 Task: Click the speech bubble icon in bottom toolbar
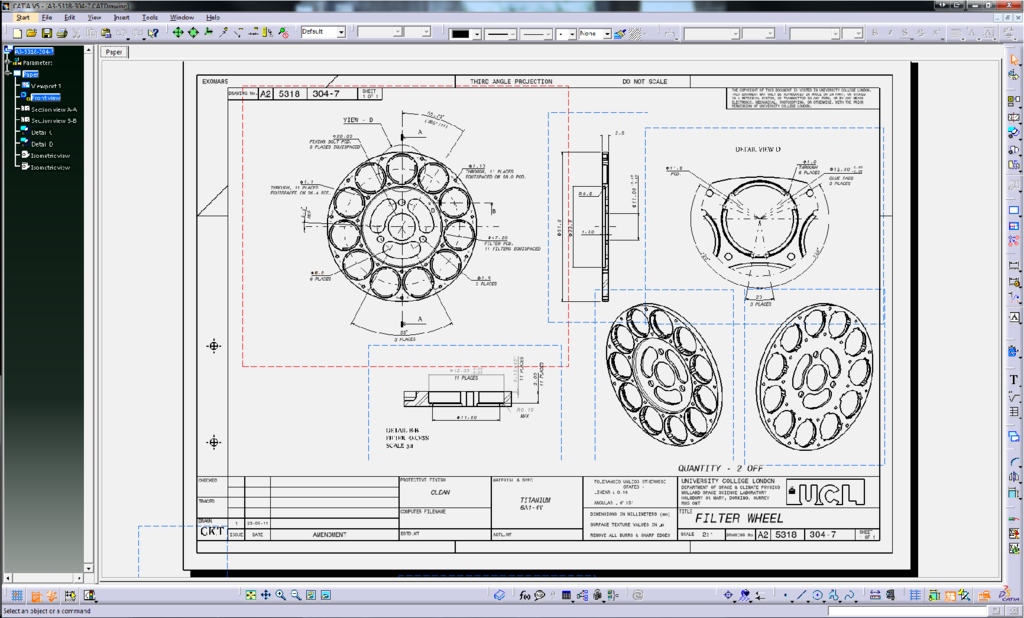(539, 595)
